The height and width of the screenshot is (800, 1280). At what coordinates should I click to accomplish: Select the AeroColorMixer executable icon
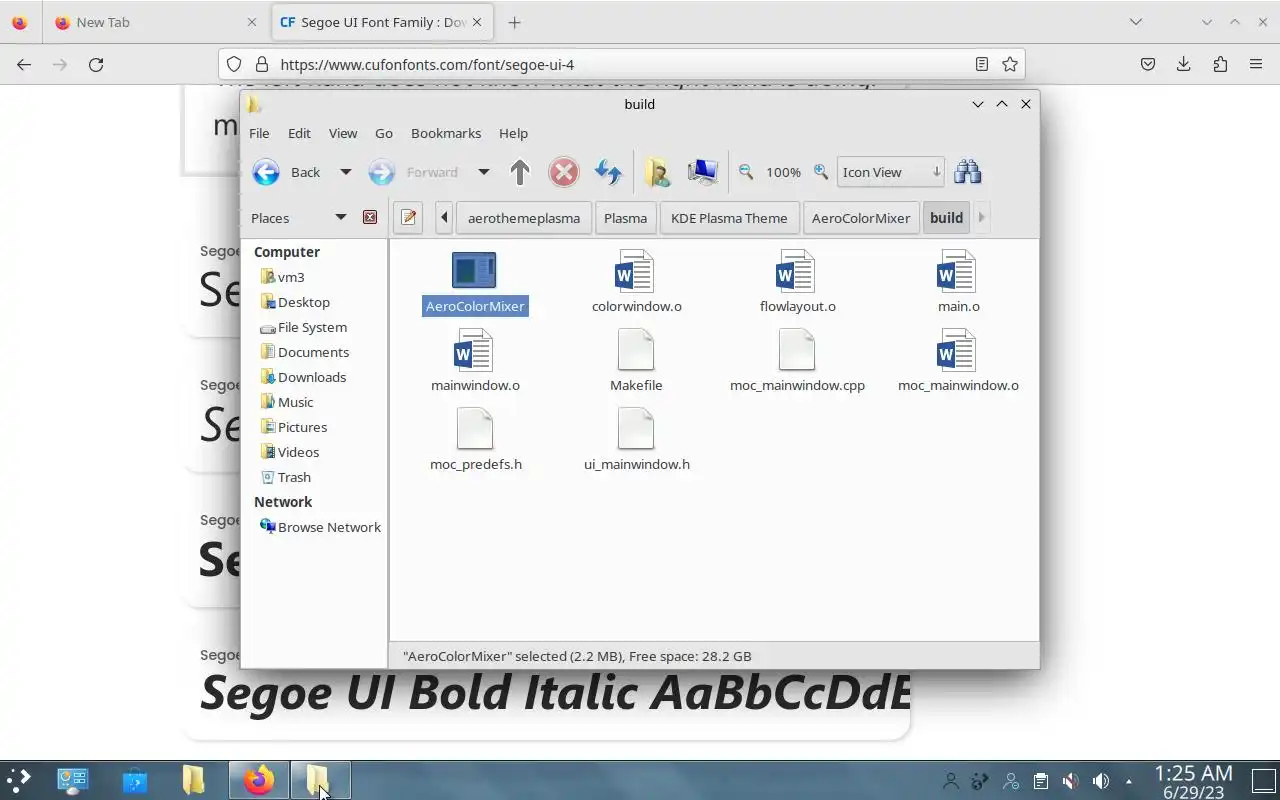pyautogui.click(x=474, y=270)
